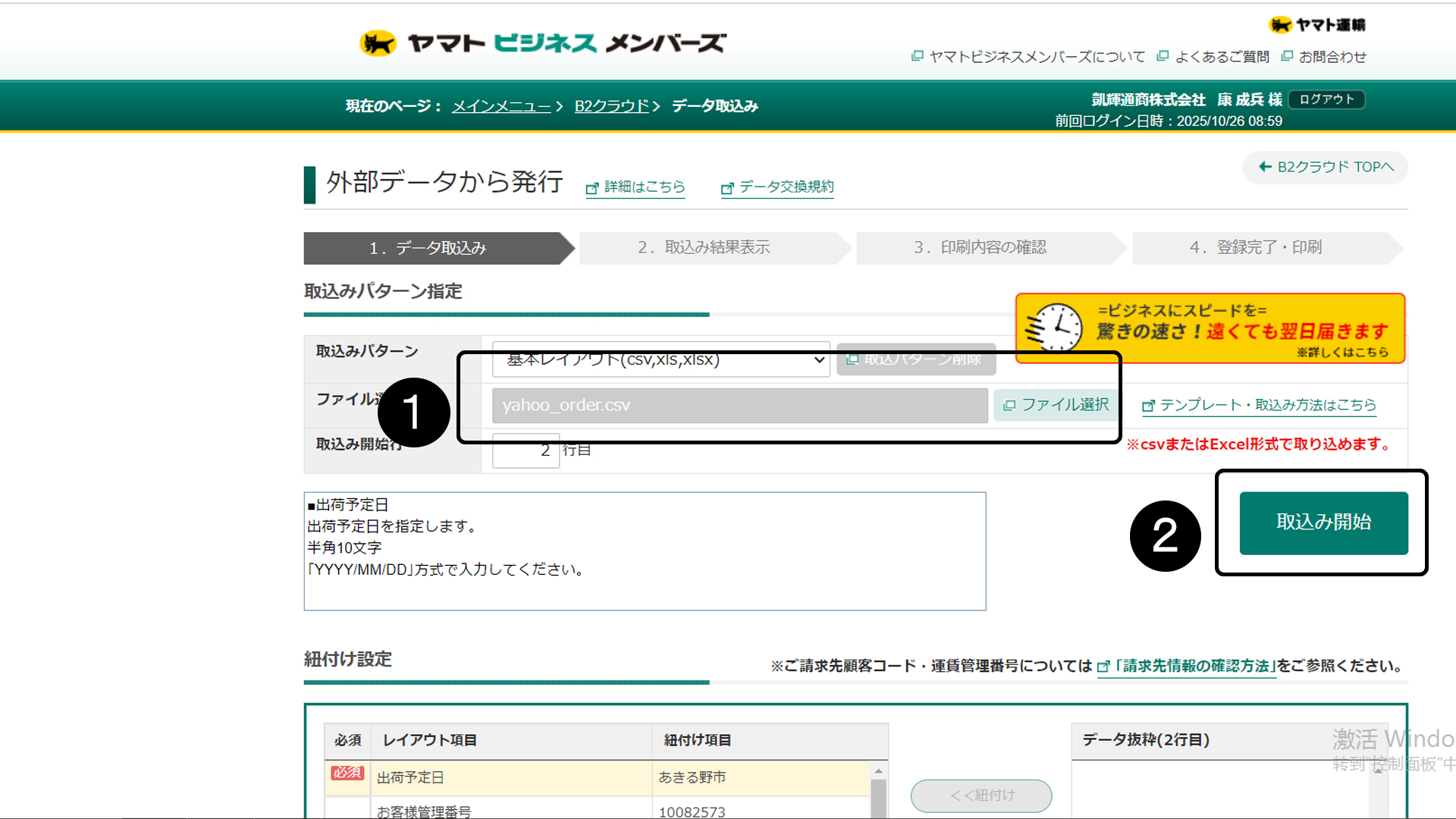
Task: Navigate to メインメニュー breadcrumb
Action: [500, 106]
